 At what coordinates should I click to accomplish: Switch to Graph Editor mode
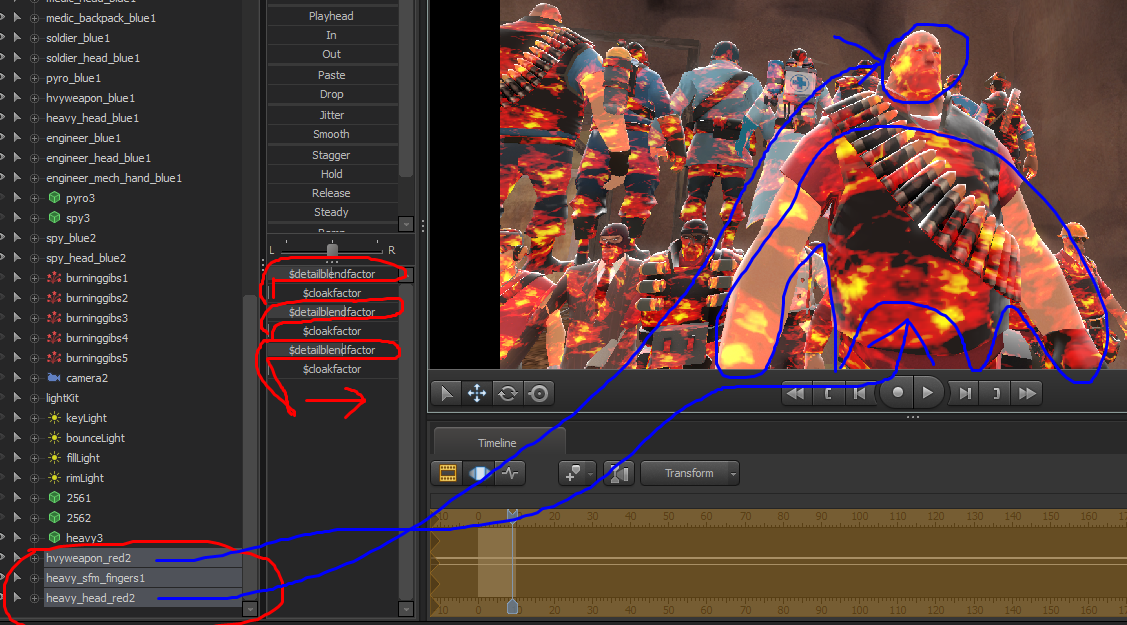pos(510,473)
